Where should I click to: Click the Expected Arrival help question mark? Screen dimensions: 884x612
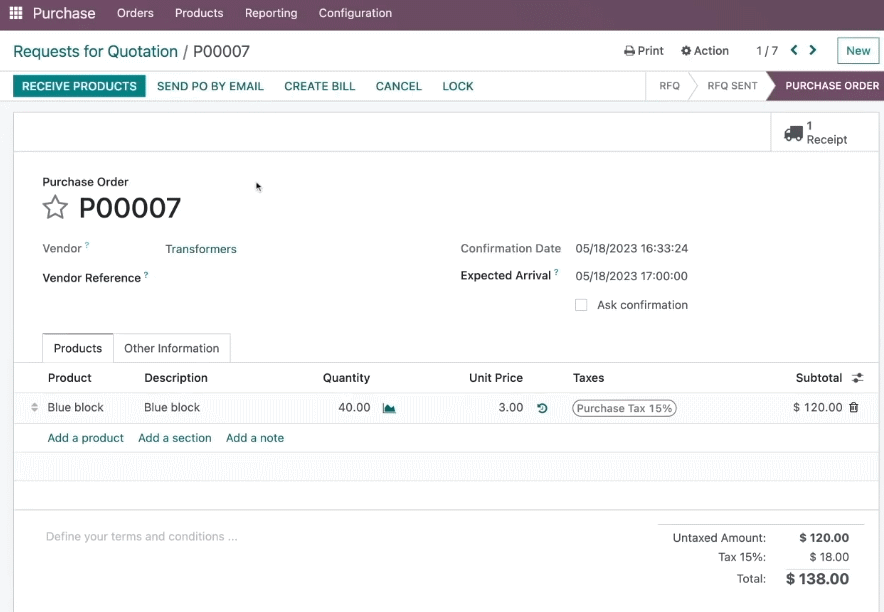click(x=556, y=272)
